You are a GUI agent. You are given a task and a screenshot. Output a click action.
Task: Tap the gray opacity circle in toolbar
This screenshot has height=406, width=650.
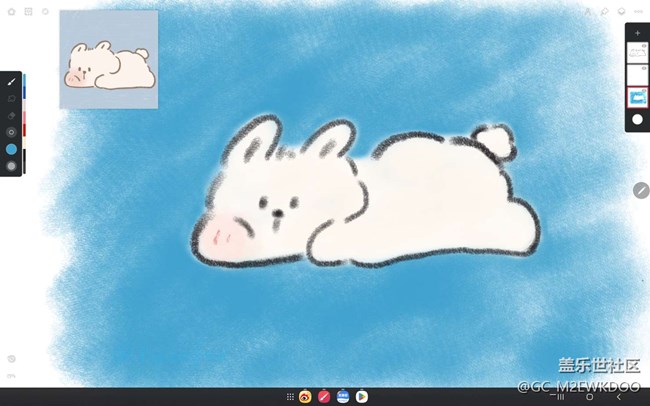pos(11,166)
